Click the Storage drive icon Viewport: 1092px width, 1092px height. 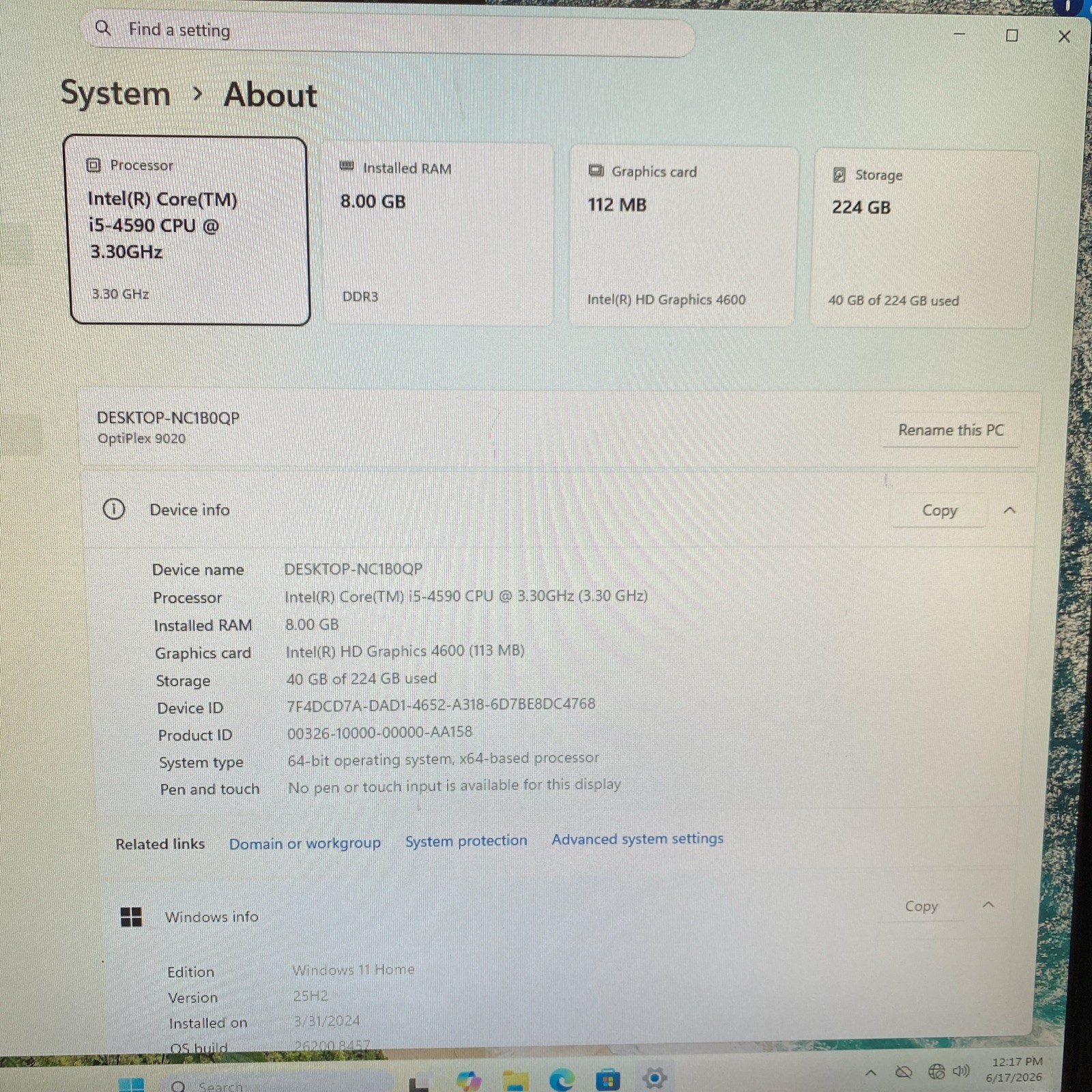pos(839,175)
